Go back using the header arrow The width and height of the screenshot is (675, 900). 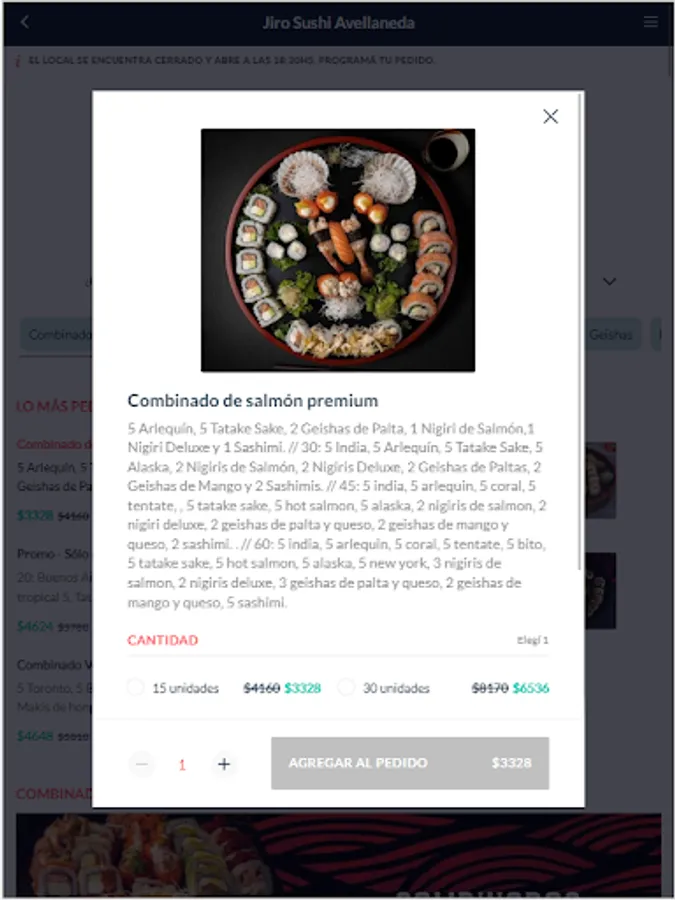[25, 22]
